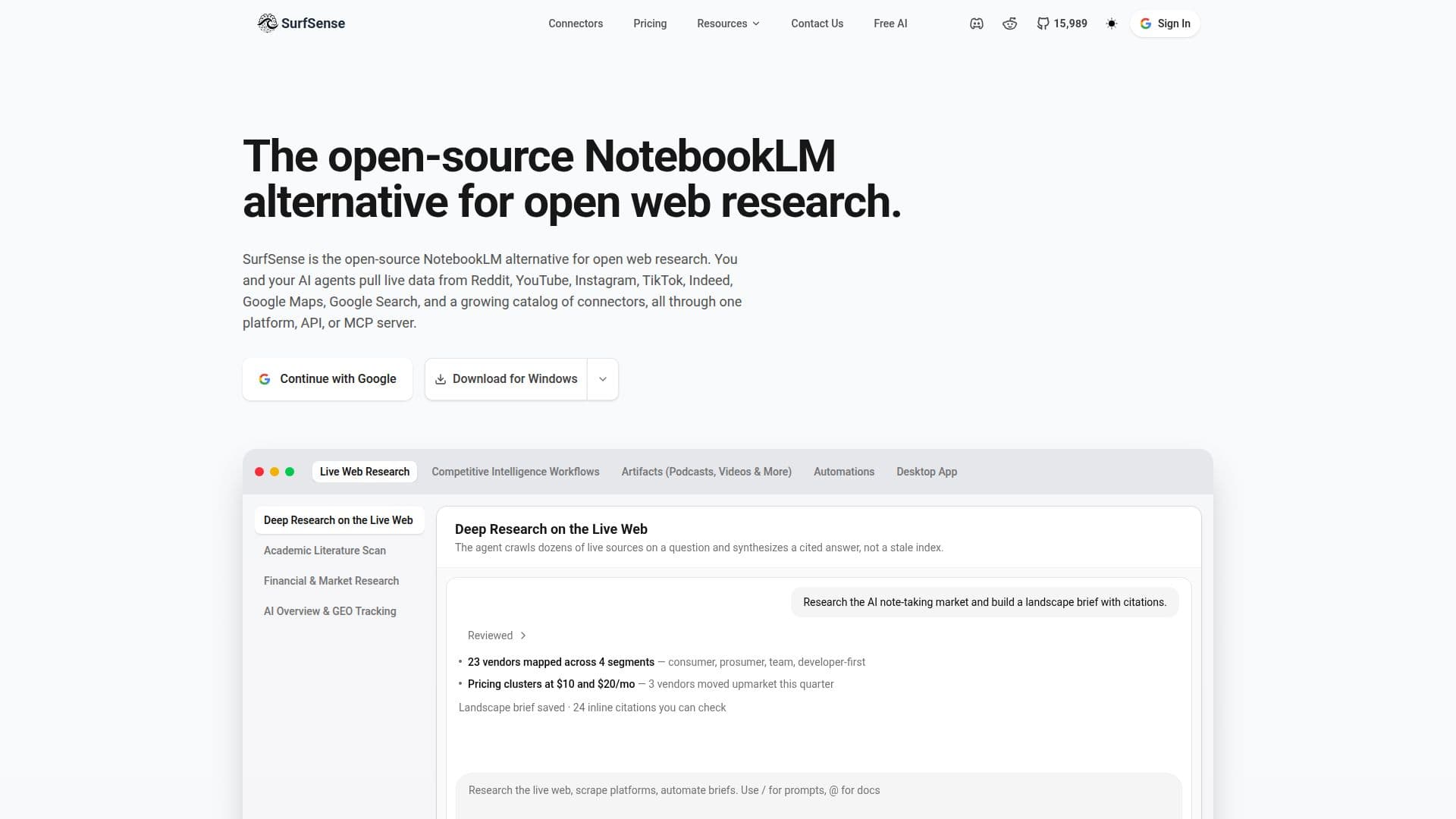The width and height of the screenshot is (1456, 819).
Task: Switch to the Desktop App tab
Action: 927,472
